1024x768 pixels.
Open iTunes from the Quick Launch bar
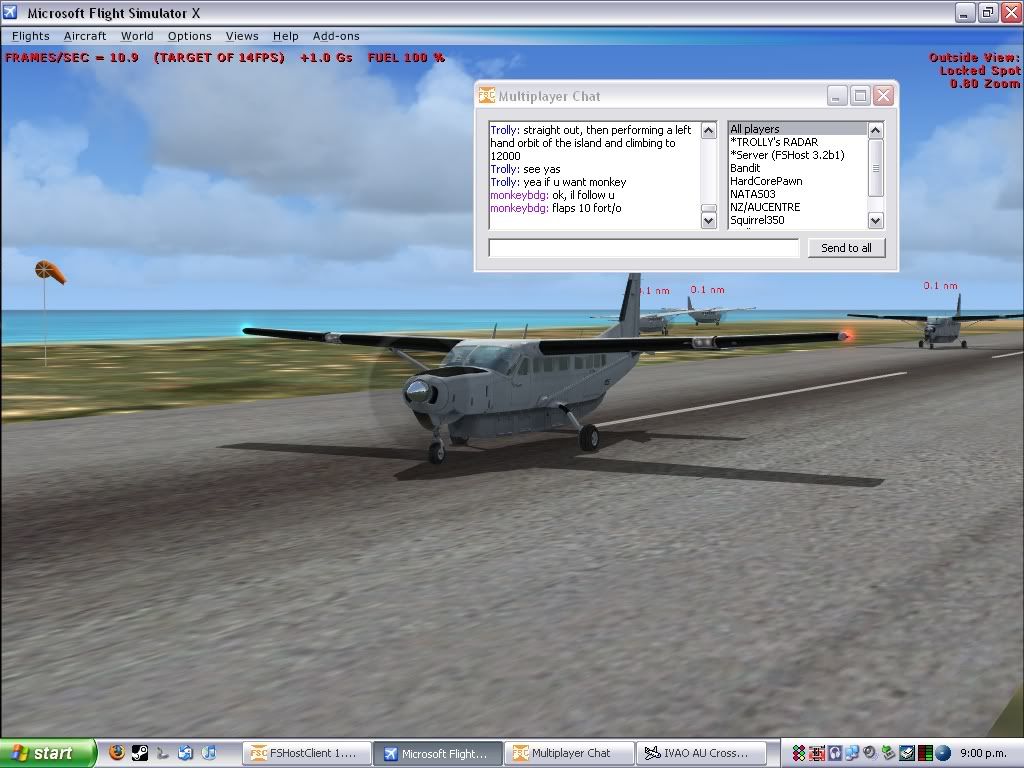208,752
